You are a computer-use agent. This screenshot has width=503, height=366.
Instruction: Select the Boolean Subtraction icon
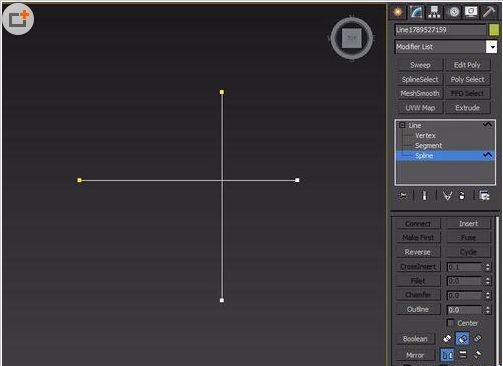[462, 339]
